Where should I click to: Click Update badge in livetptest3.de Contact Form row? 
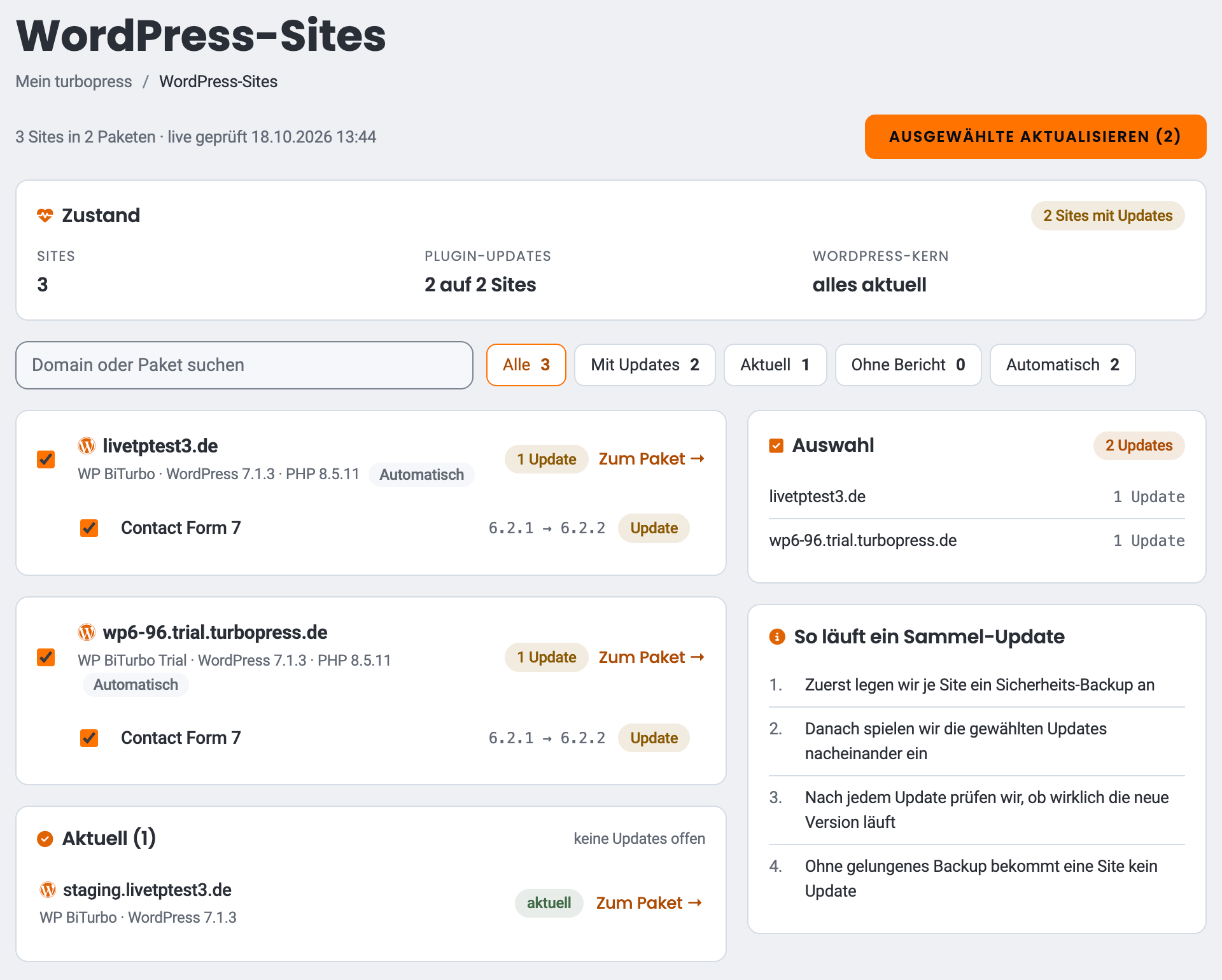654,528
